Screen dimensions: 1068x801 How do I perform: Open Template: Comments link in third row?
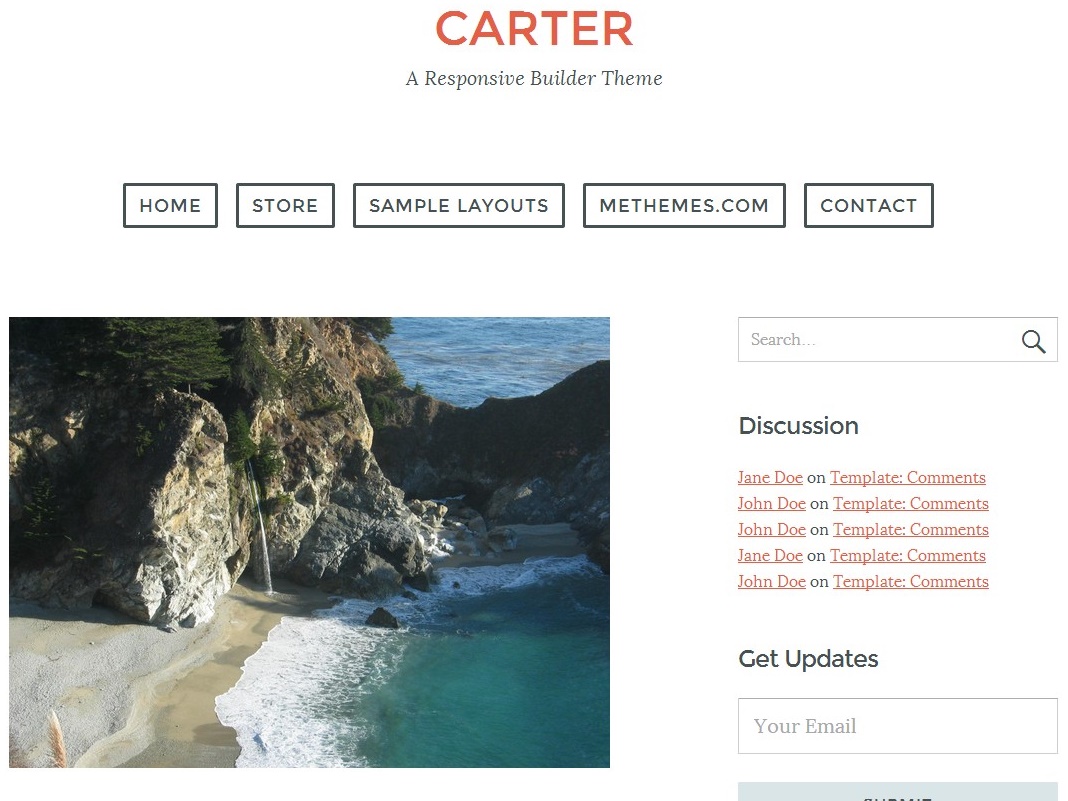tap(911, 529)
